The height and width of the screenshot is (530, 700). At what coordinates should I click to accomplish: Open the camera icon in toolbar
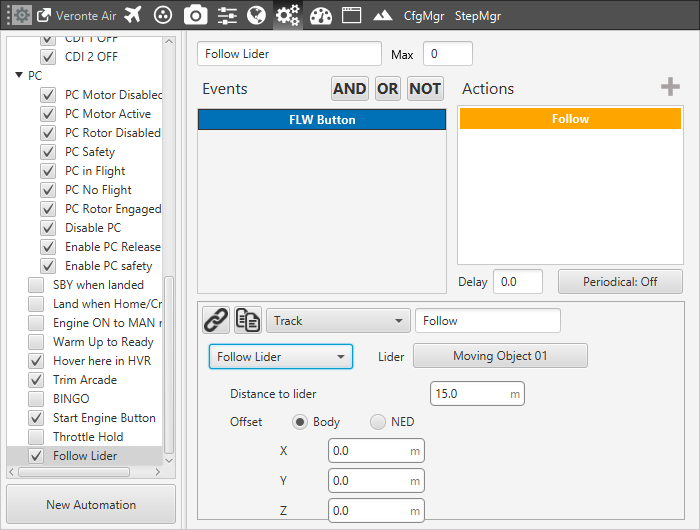tap(196, 16)
